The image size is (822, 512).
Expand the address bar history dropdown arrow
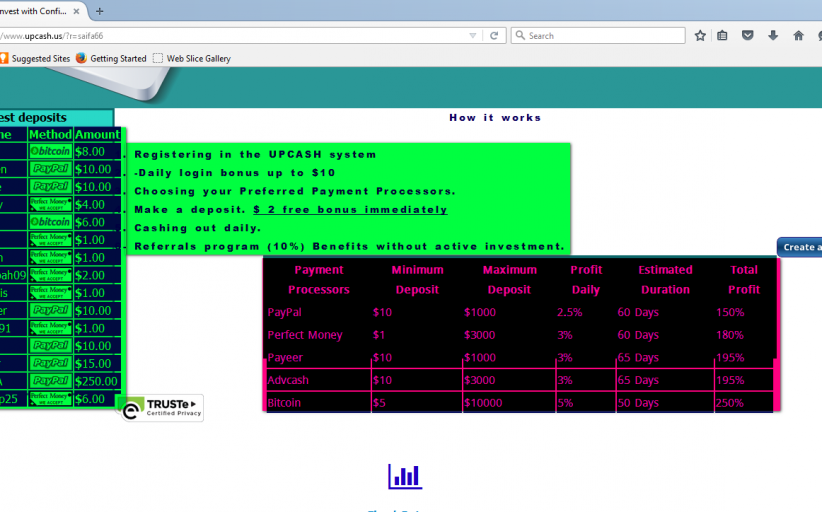(x=473, y=35)
